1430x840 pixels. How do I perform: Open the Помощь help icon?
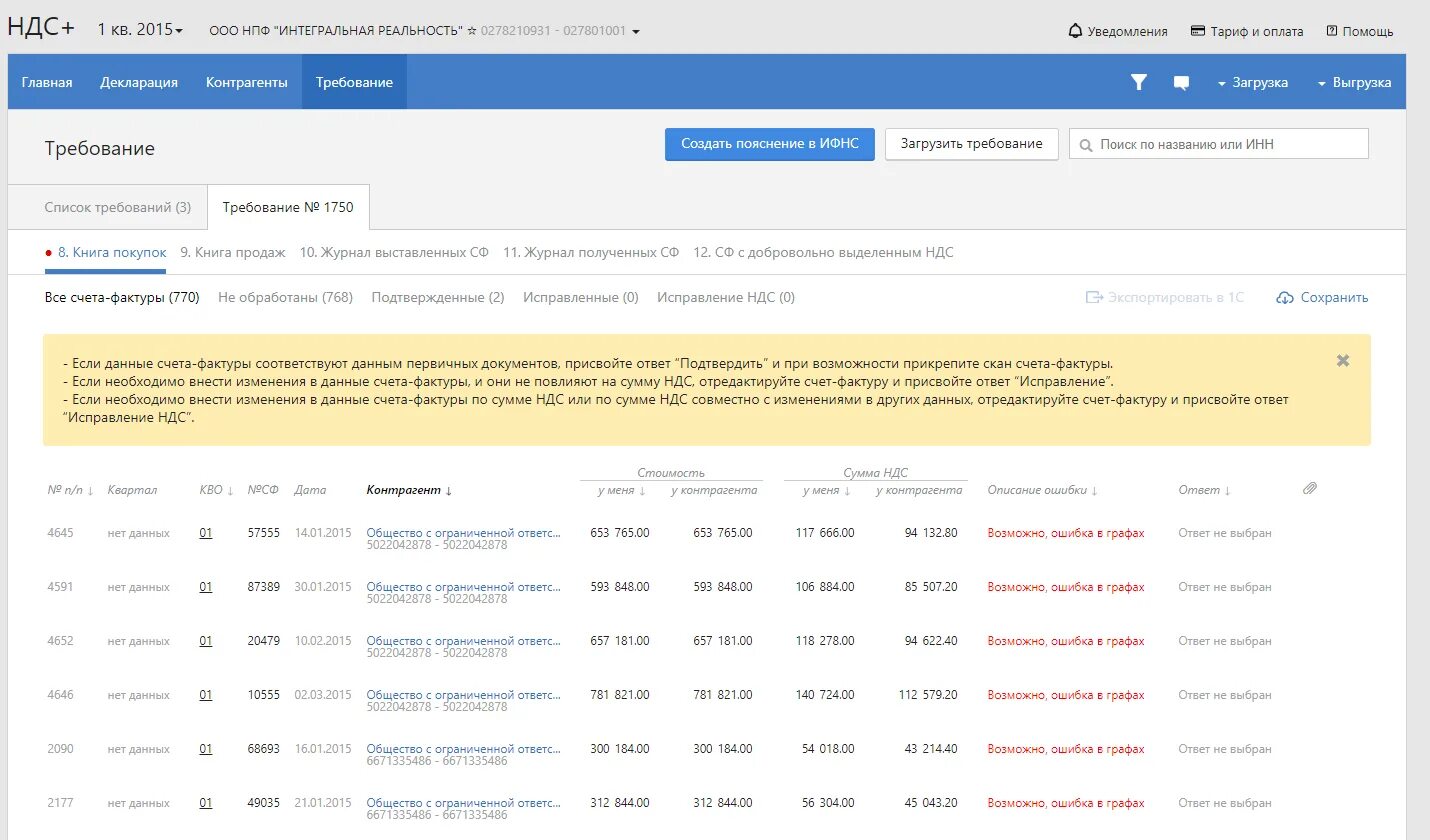click(1332, 31)
